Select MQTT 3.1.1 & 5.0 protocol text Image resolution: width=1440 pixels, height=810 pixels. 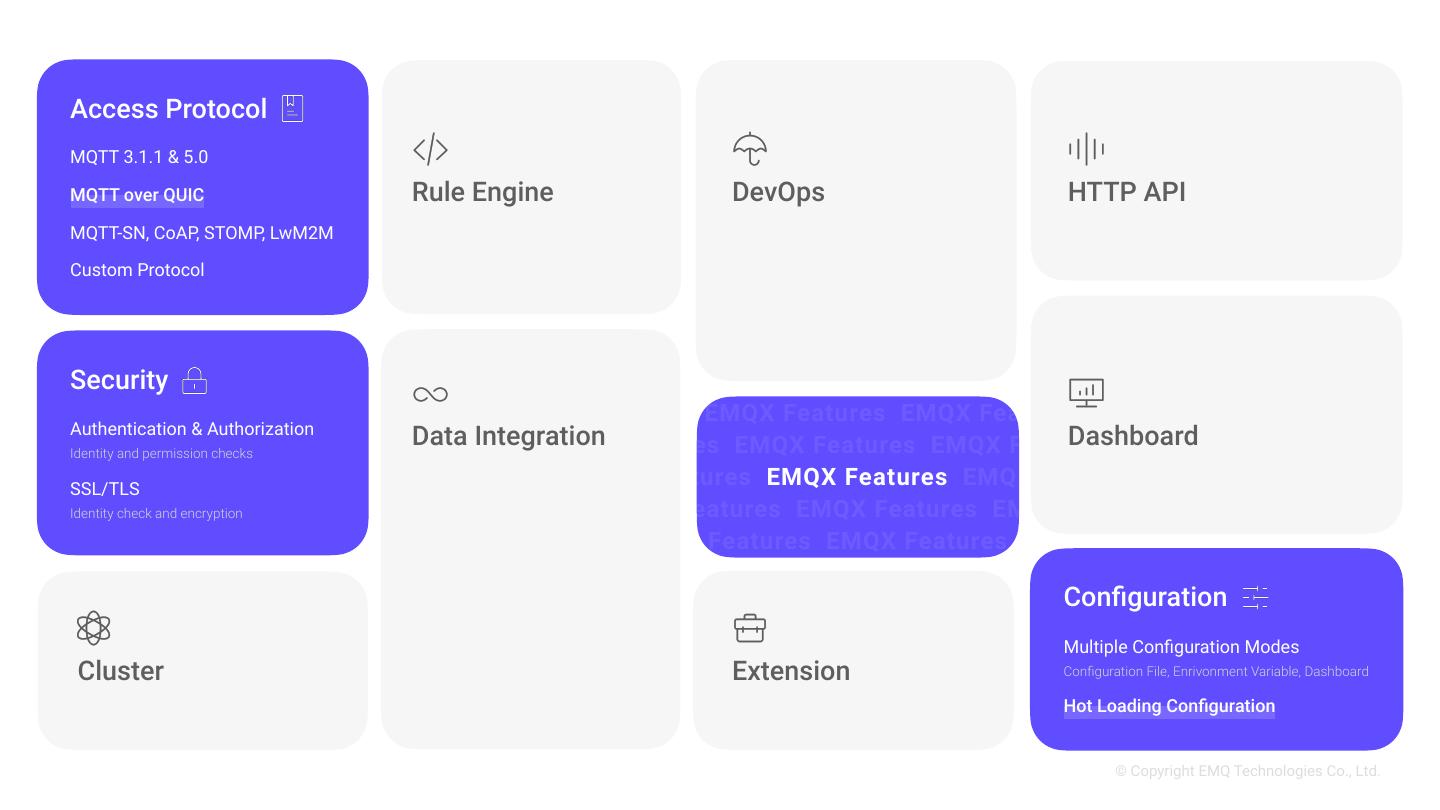(139, 157)
